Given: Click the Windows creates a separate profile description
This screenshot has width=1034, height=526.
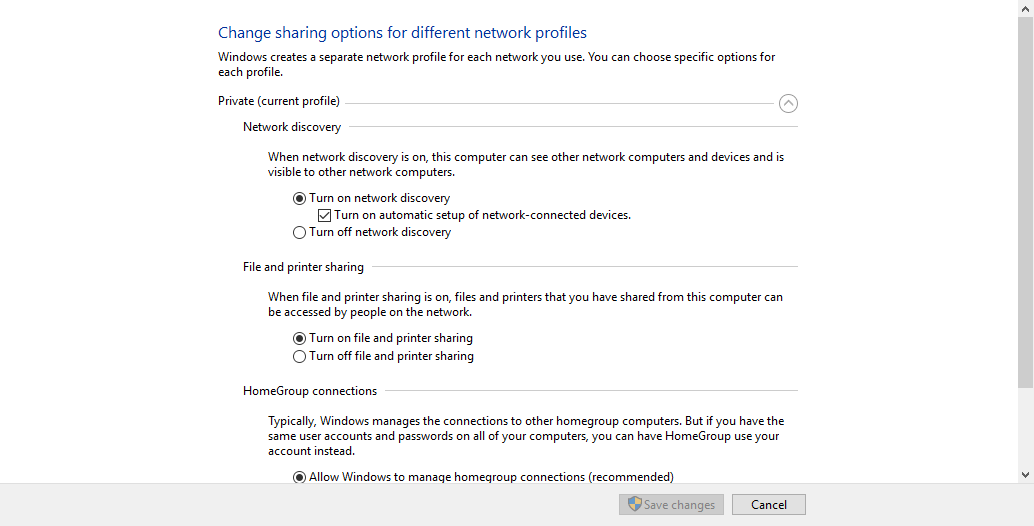Looking at the screenshot, I should tap(496, 64).
